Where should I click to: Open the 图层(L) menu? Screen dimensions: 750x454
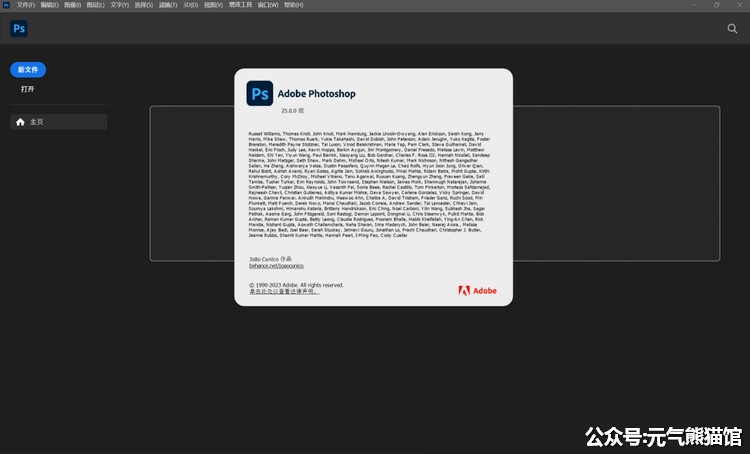(96, 5)
